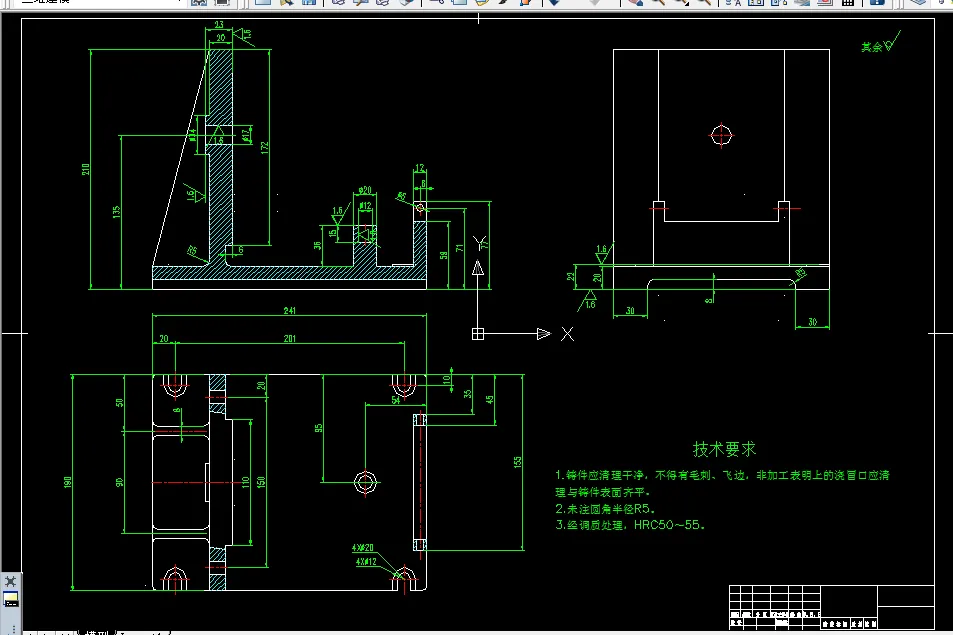Select the X axis label of the UCS icon
The image size is (953, 635).
(x=567, y=334)
